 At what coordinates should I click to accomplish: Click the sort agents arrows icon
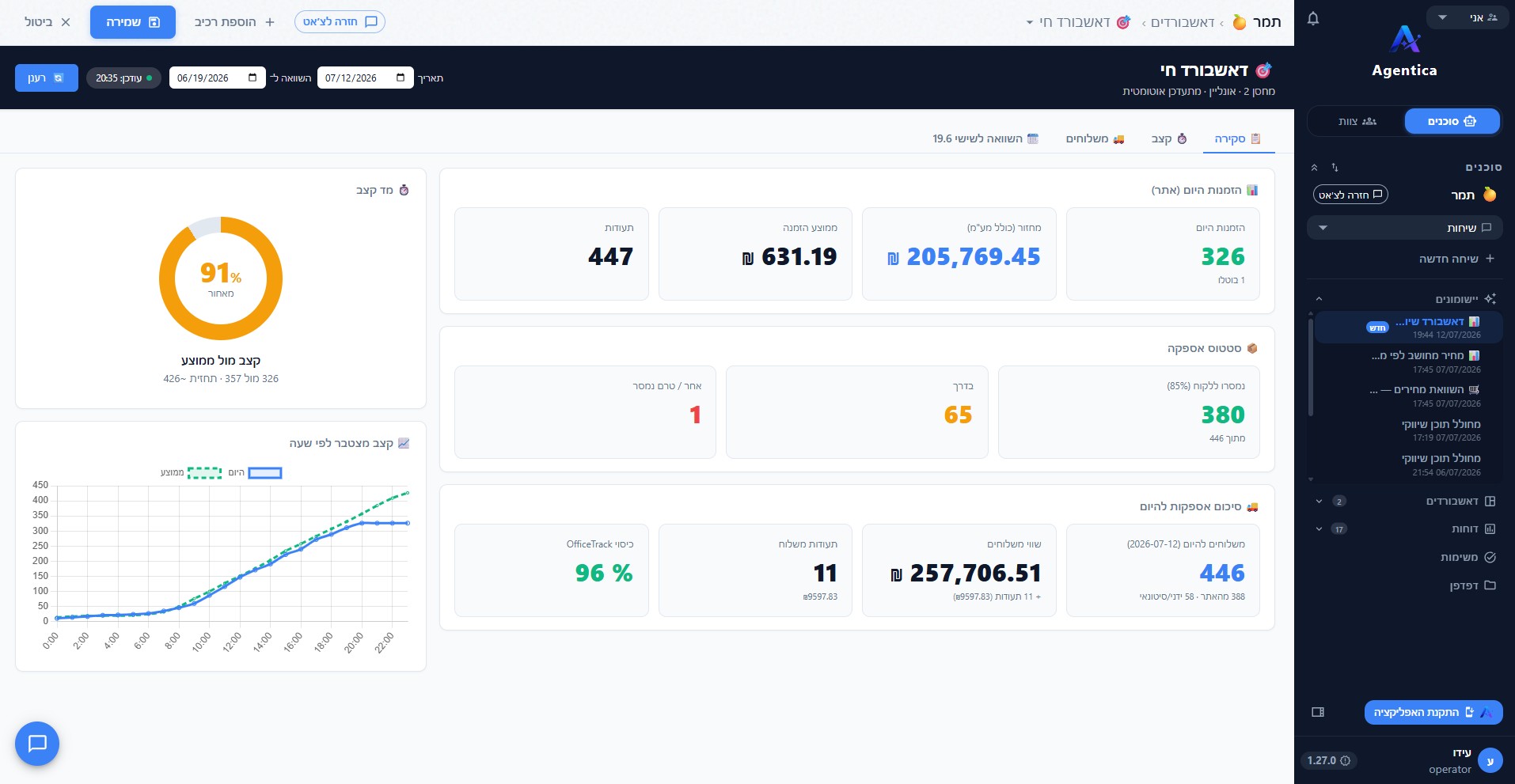pyautogui.click(x=1335, y=168)
